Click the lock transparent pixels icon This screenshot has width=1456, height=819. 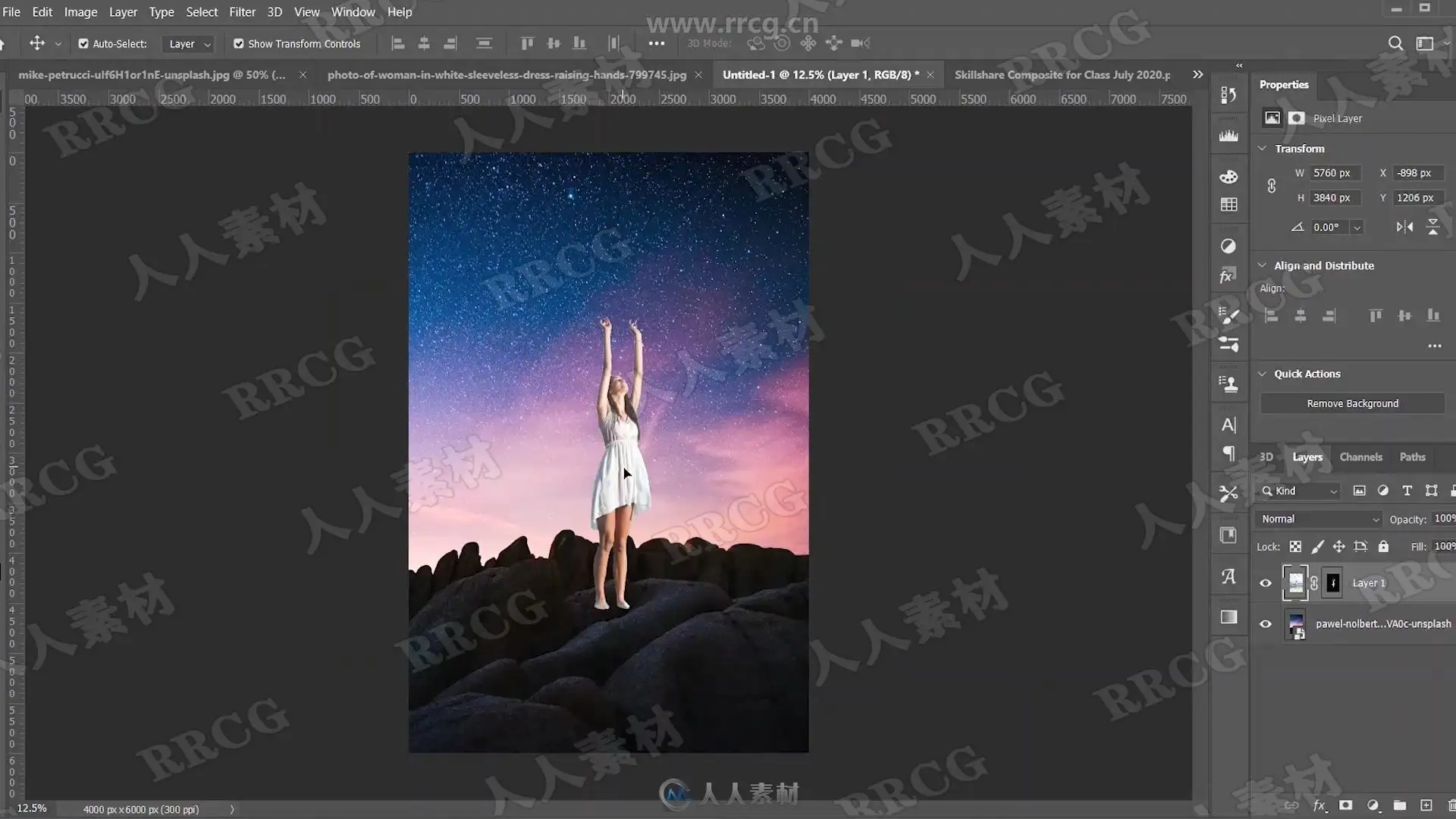[x=1295, y=547]
